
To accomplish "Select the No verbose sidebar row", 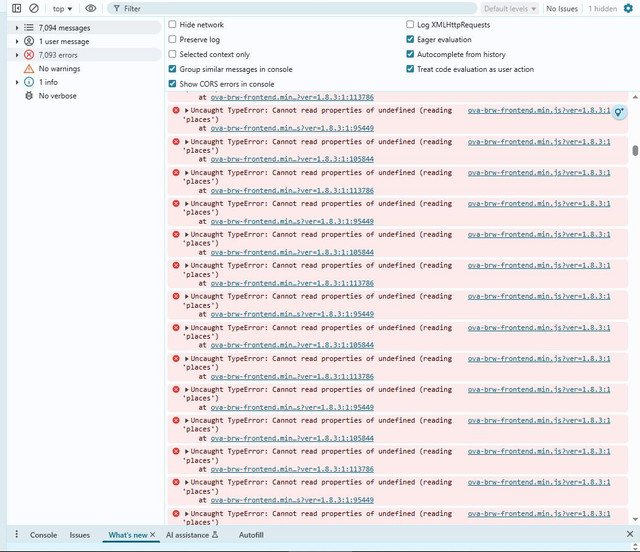I will pyautogui.click(x=84, y=96).
